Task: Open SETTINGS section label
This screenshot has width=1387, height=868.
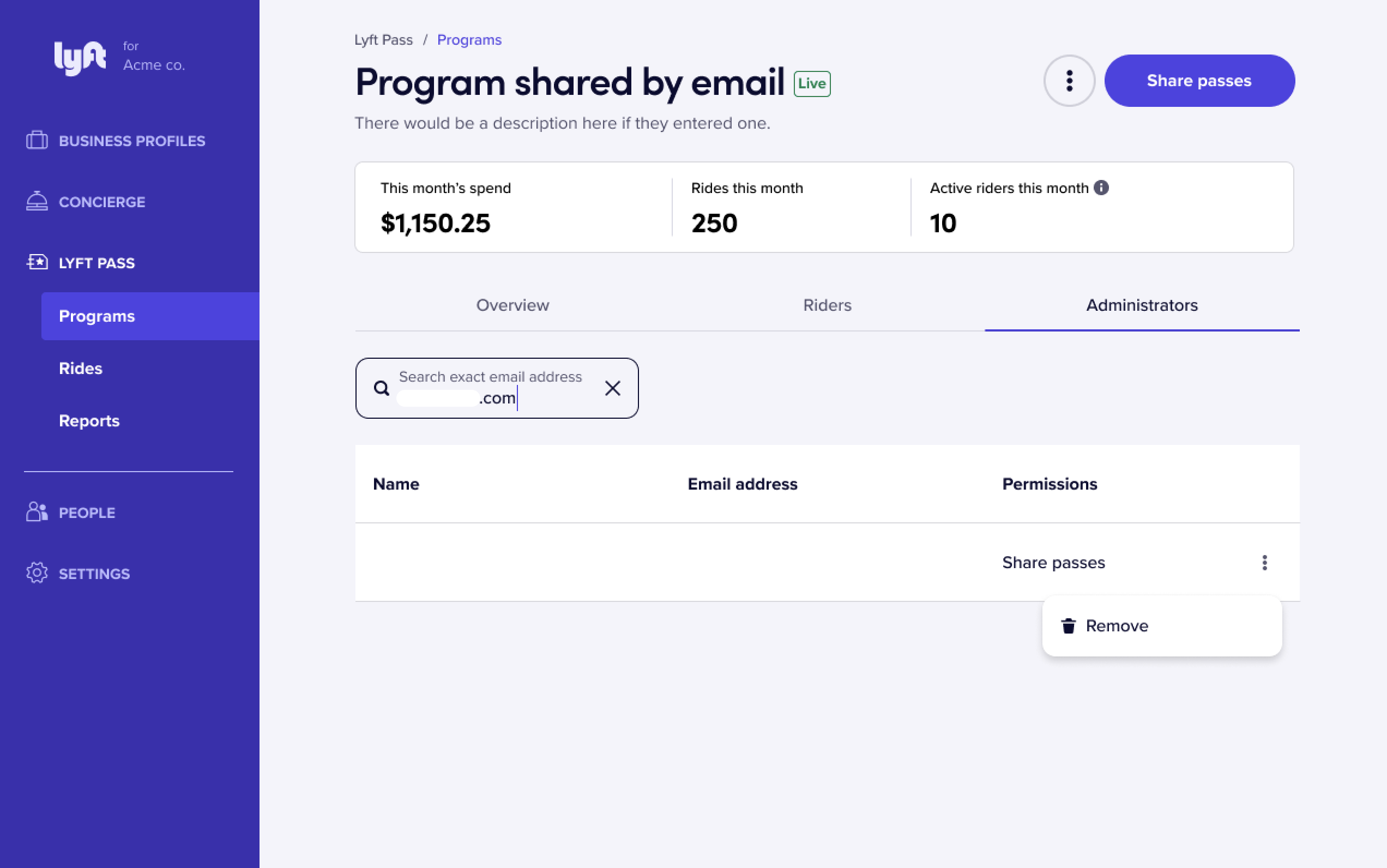Action: [x=94, y=574]
